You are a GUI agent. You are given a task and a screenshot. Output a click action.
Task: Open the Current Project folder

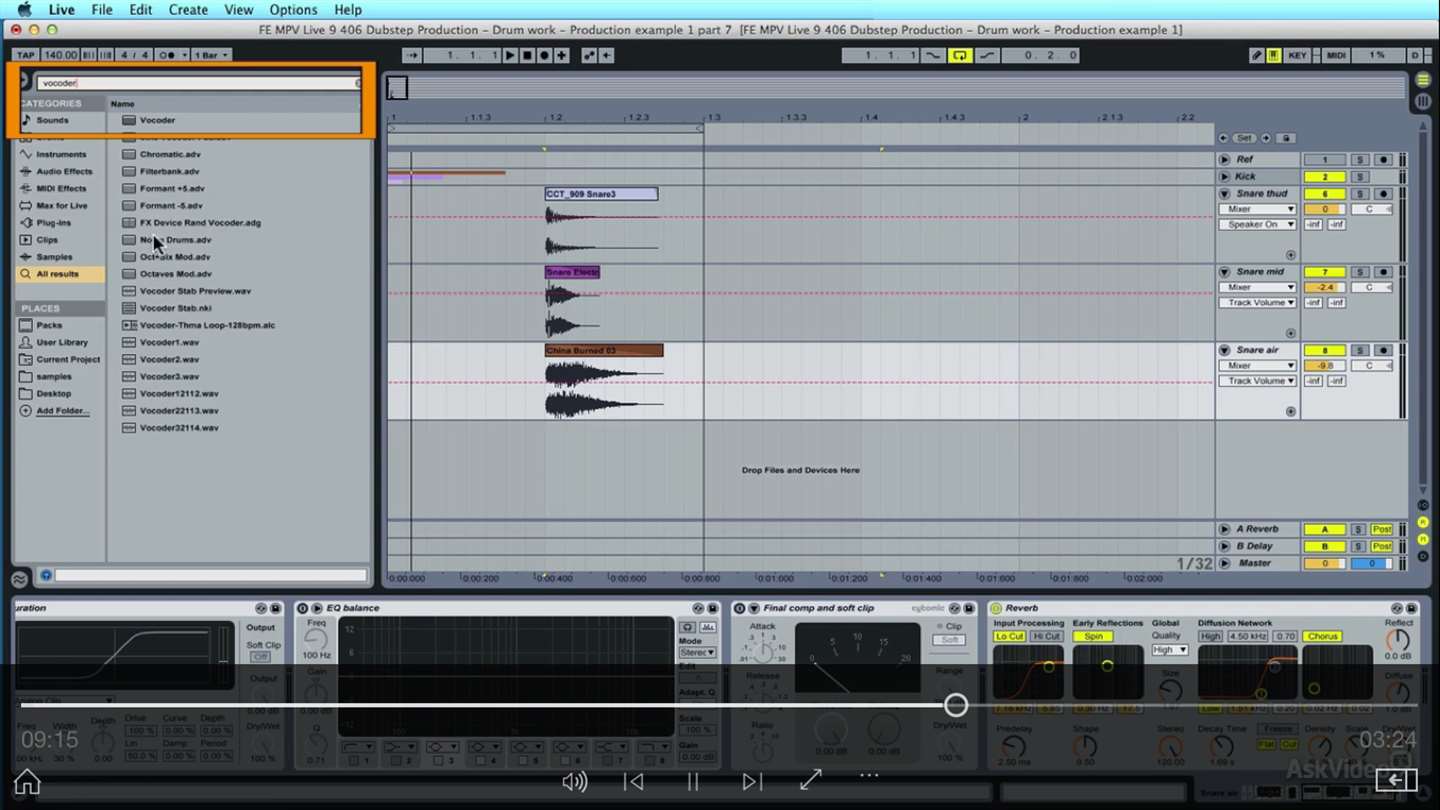point(68,359)
